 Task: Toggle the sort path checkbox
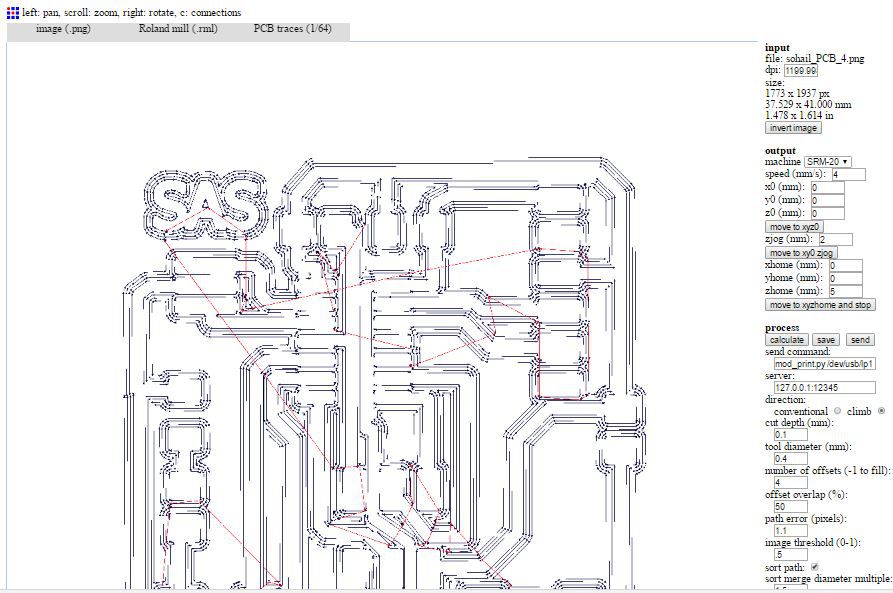(x=814, y=567)
